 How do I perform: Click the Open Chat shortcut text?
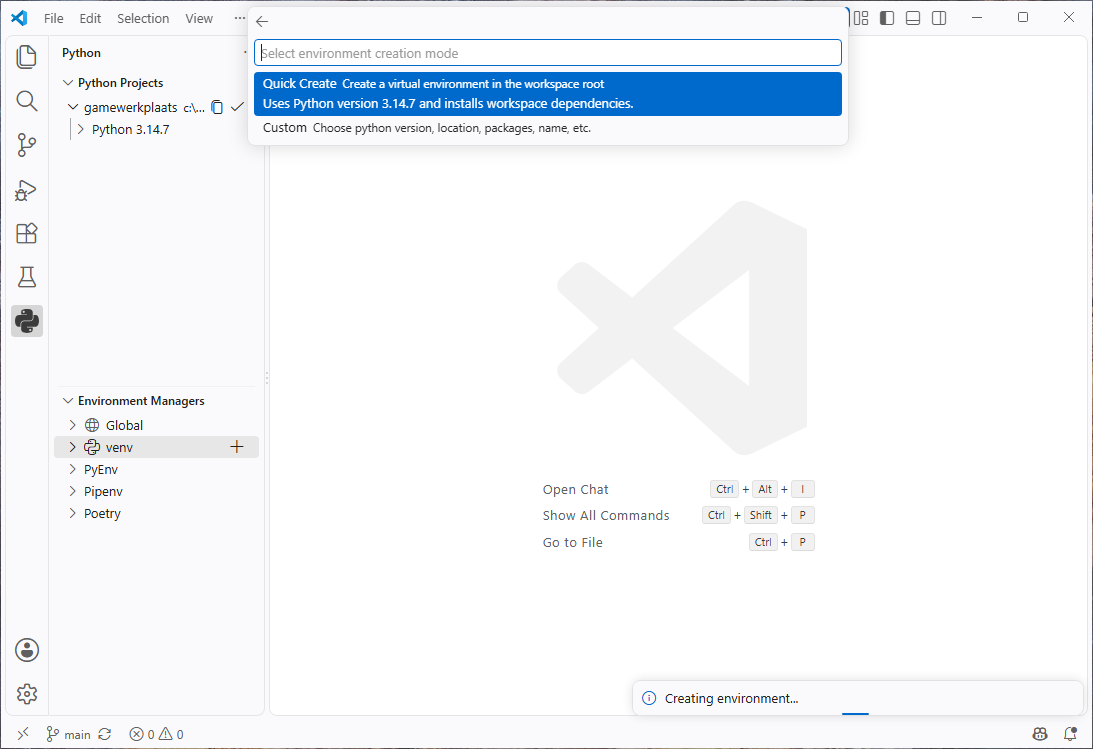[x=576, y=490]
